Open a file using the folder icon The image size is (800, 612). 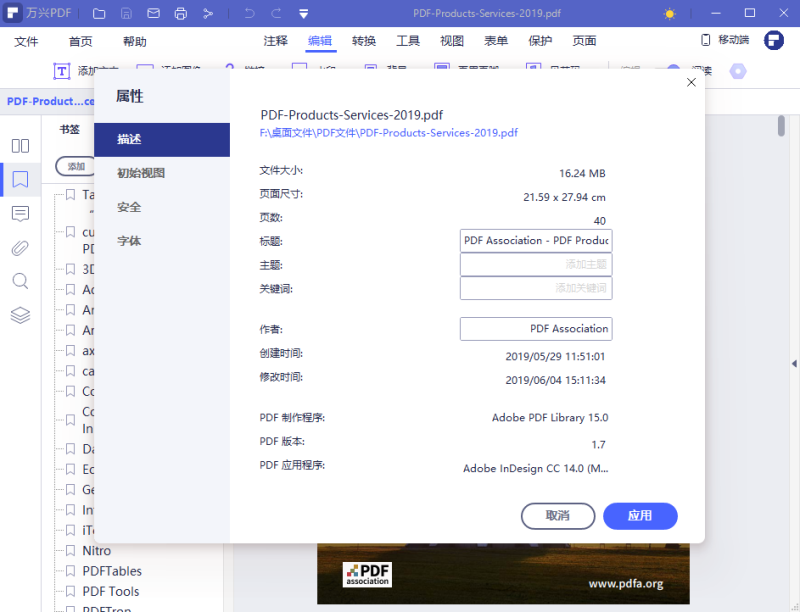[99, 13]
